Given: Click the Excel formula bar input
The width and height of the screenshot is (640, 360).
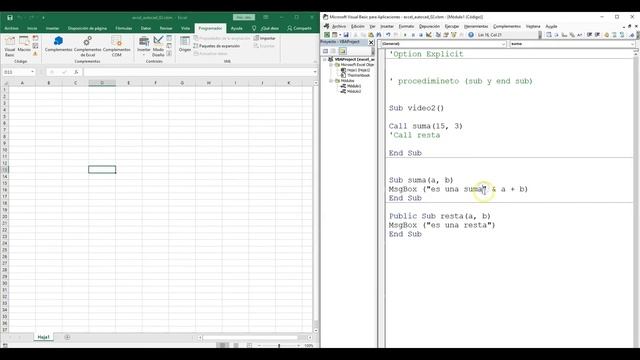Looking at the screenshot, I should pos(198,72).
